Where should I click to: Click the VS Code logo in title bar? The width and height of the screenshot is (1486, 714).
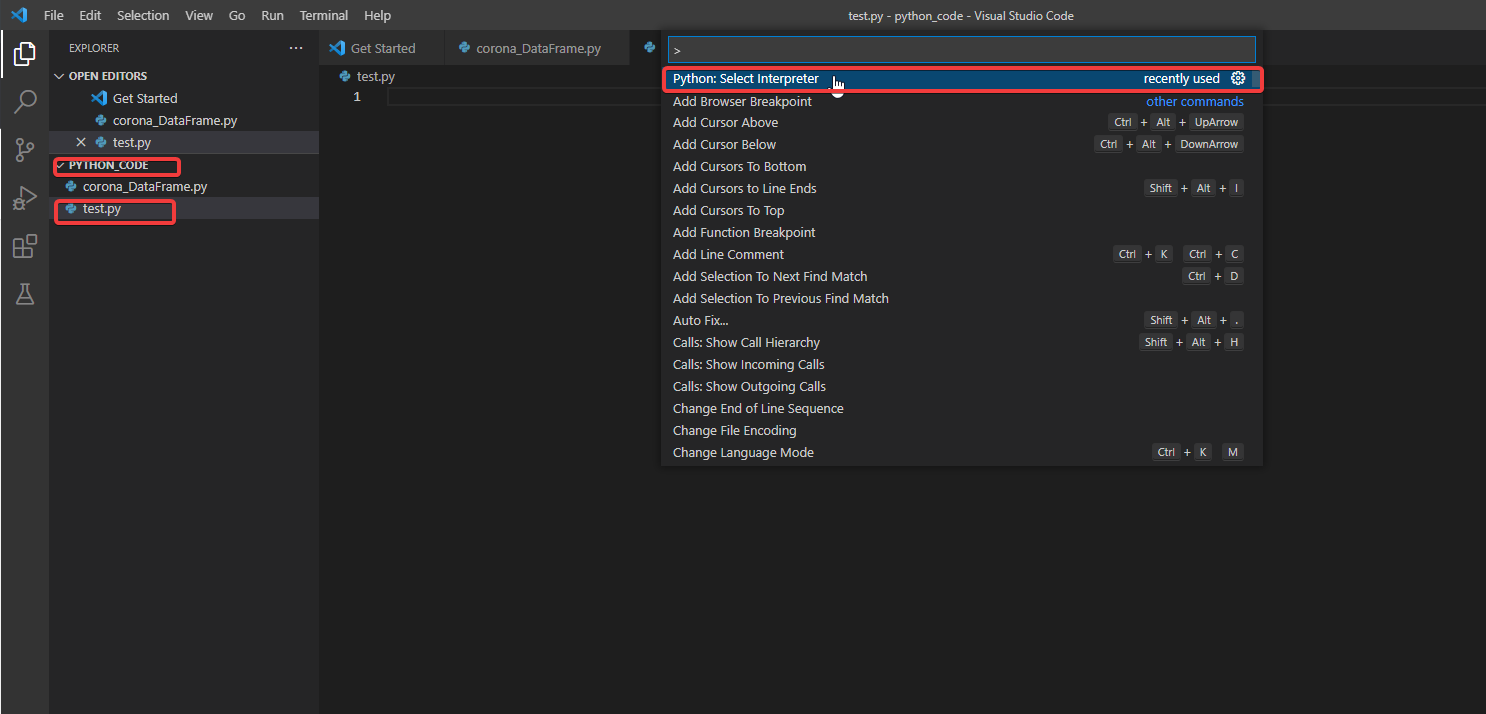point(19,15)
